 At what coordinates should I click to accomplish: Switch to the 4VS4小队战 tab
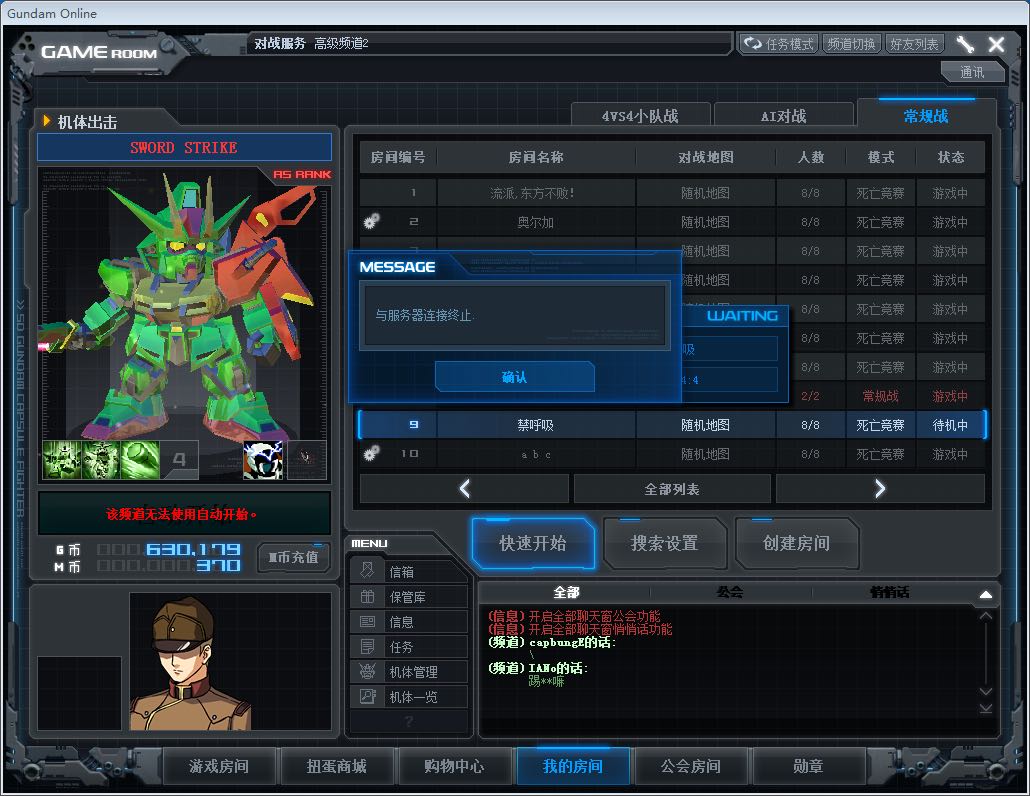[640, 116]
